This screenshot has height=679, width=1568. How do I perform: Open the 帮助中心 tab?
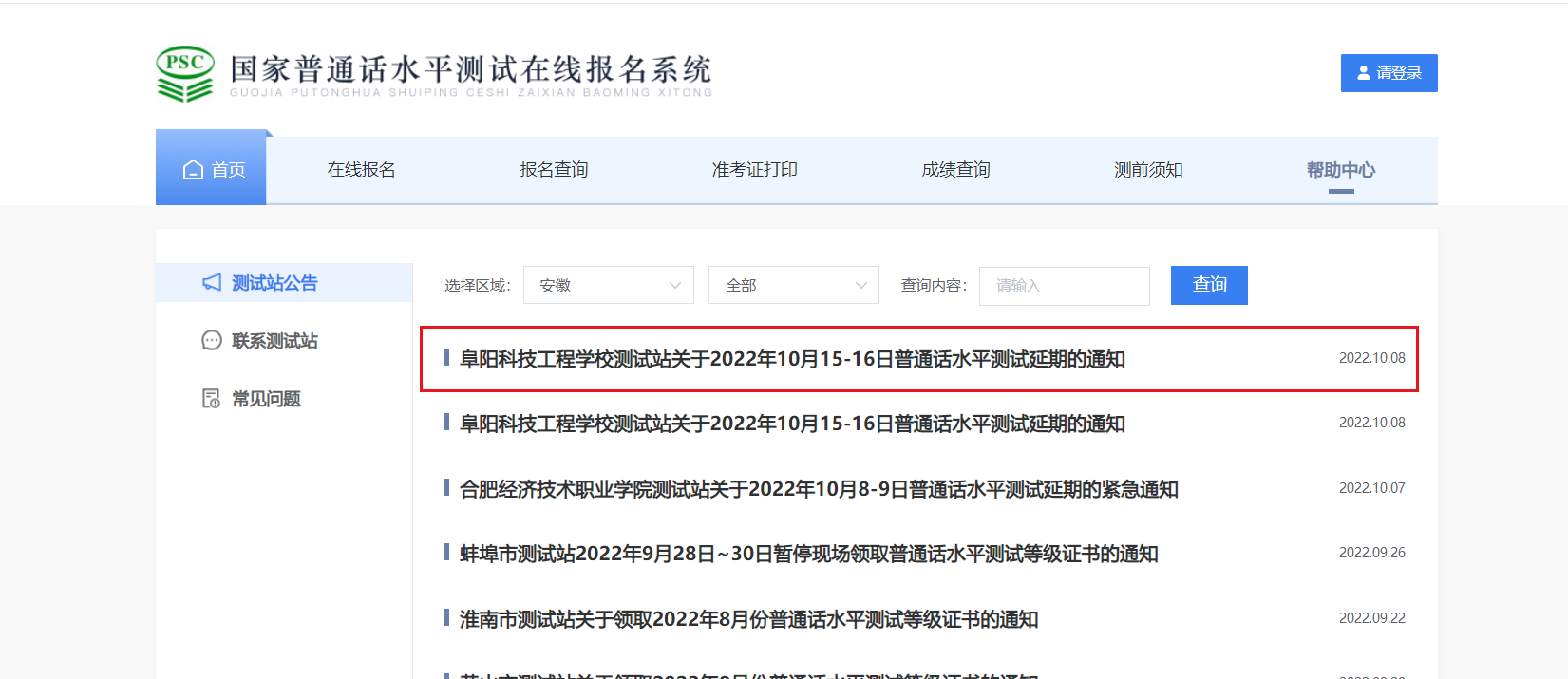coord(1340,170)
